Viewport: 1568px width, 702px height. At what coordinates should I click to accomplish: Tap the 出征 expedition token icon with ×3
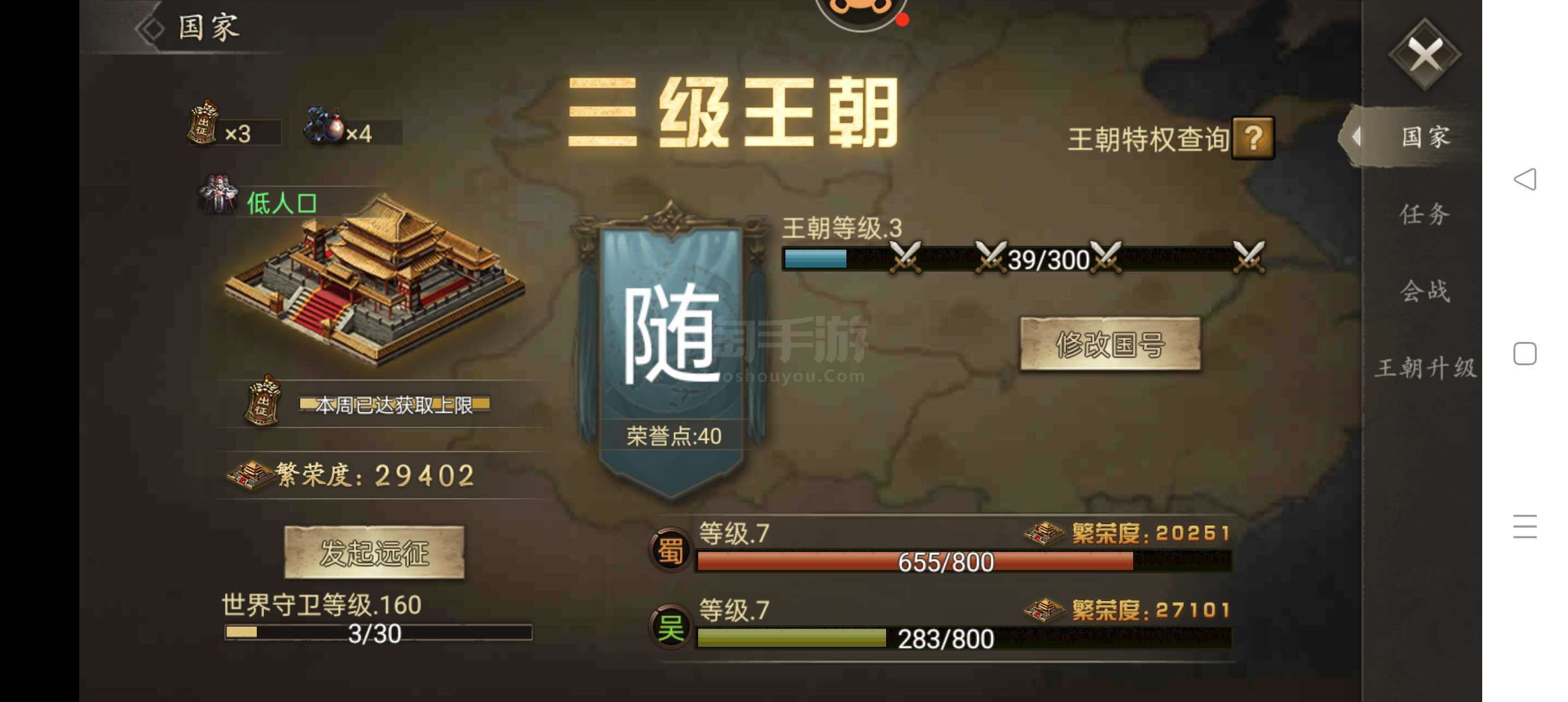click(203, 122)
